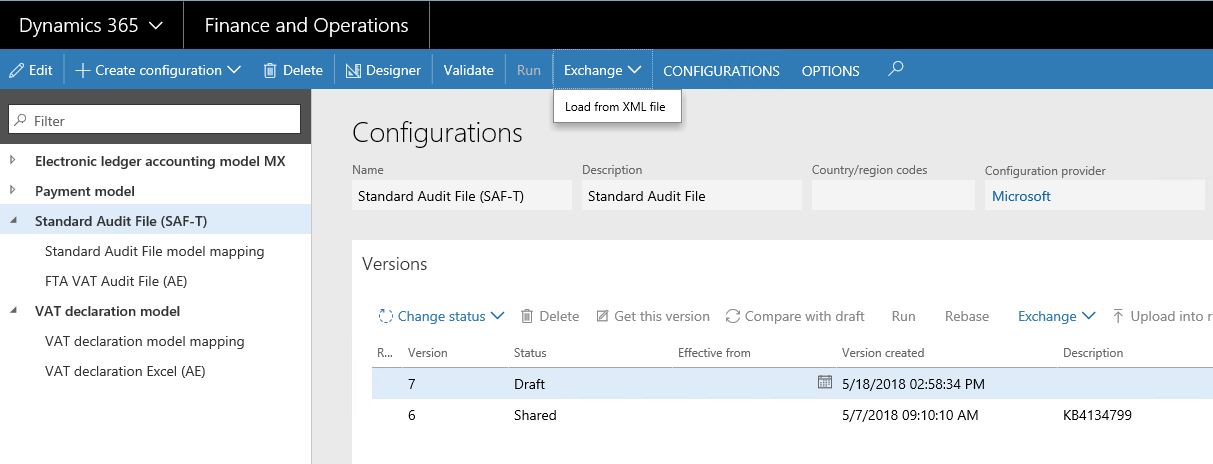
Task: Select version 6 Shared row
Action: click(792, 414)
